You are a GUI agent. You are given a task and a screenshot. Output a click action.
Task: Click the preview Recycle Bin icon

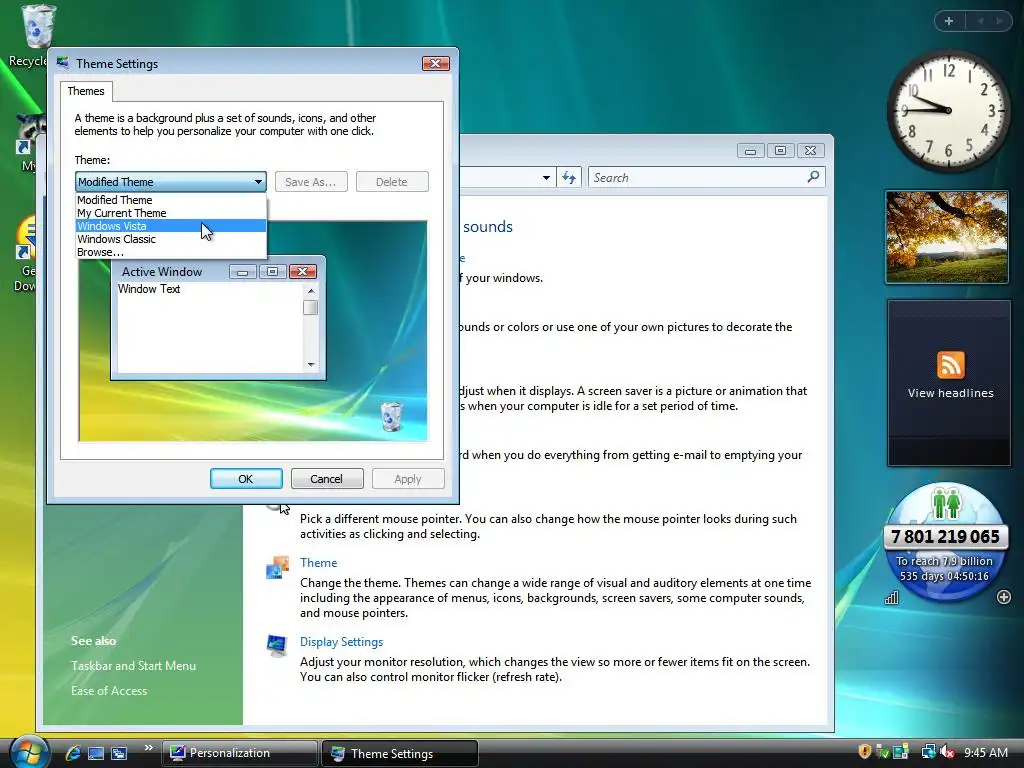[391, 416]
